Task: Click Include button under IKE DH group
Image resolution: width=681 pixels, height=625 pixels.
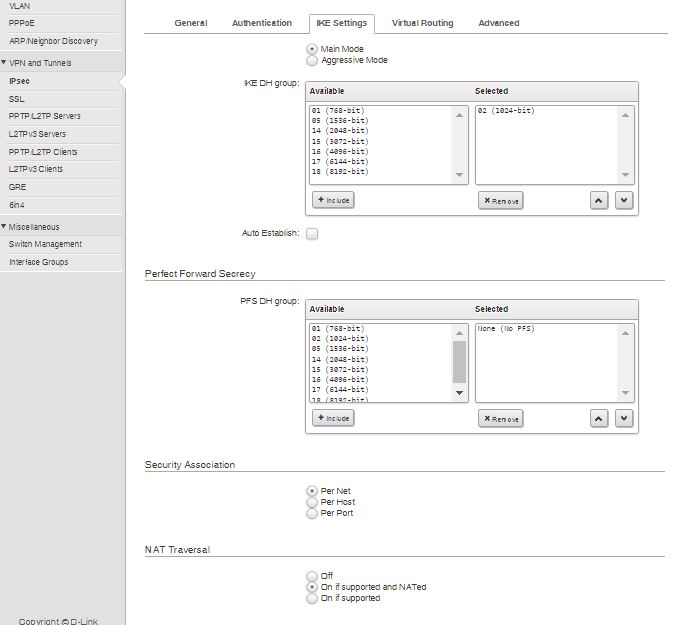Action: click(333, 200)
